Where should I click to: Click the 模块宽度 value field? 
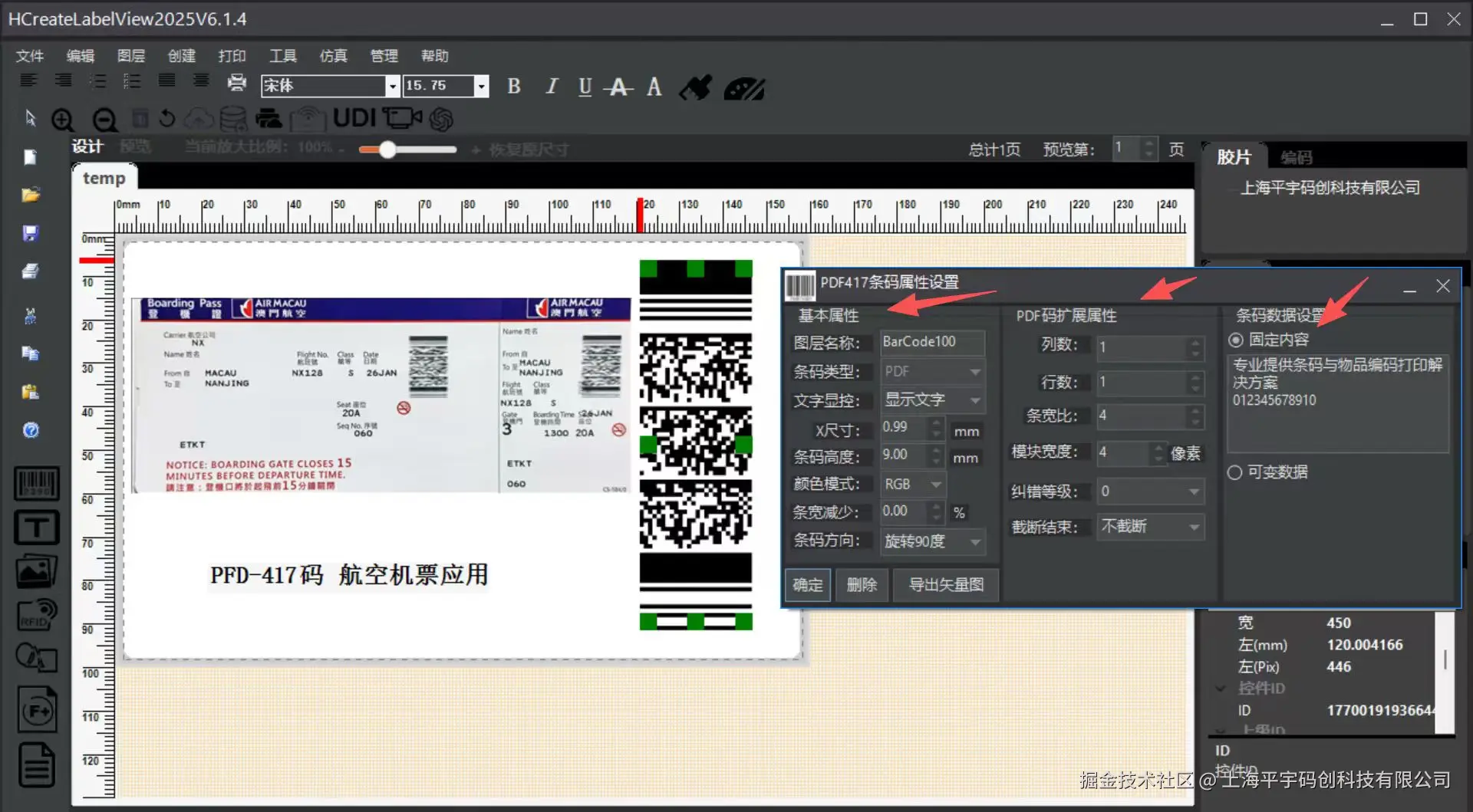click(x=1123, y=453)
